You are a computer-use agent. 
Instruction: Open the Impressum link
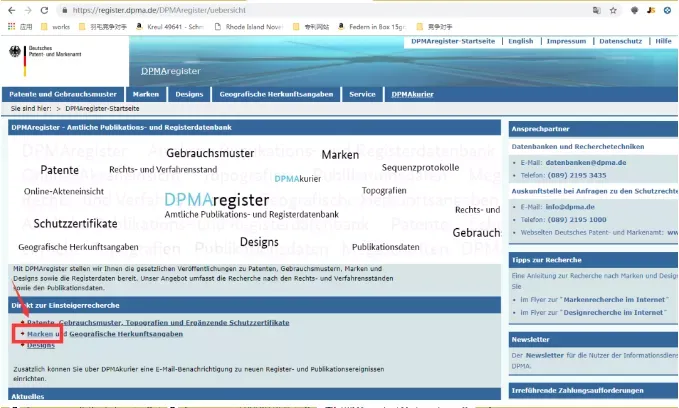pos(566,41)
